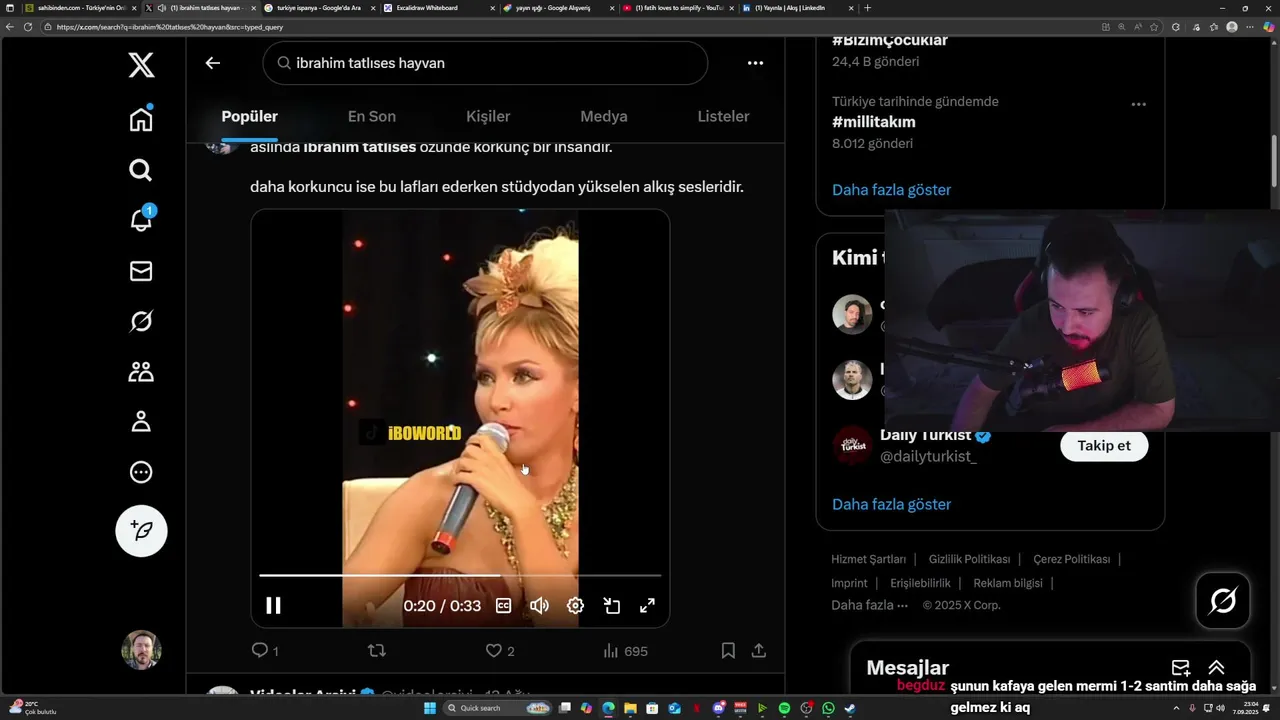This screenshot has height=720, width=1280.
Task: Open the Profile icon in sidebar
Action: pyautogui.click(x=141, y=422)
